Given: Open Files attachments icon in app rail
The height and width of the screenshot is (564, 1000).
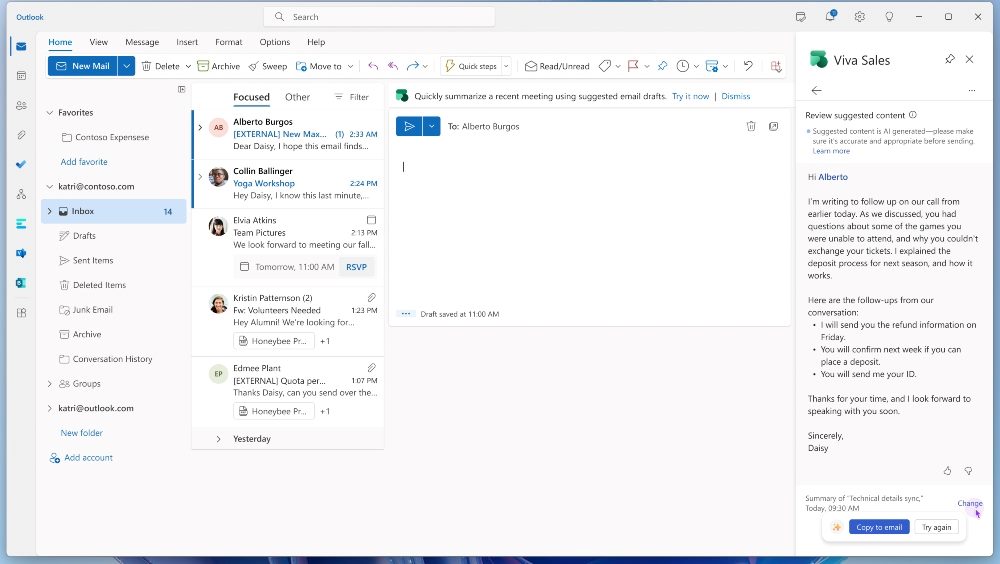Looking at the screenshot, I should (21, 135).
